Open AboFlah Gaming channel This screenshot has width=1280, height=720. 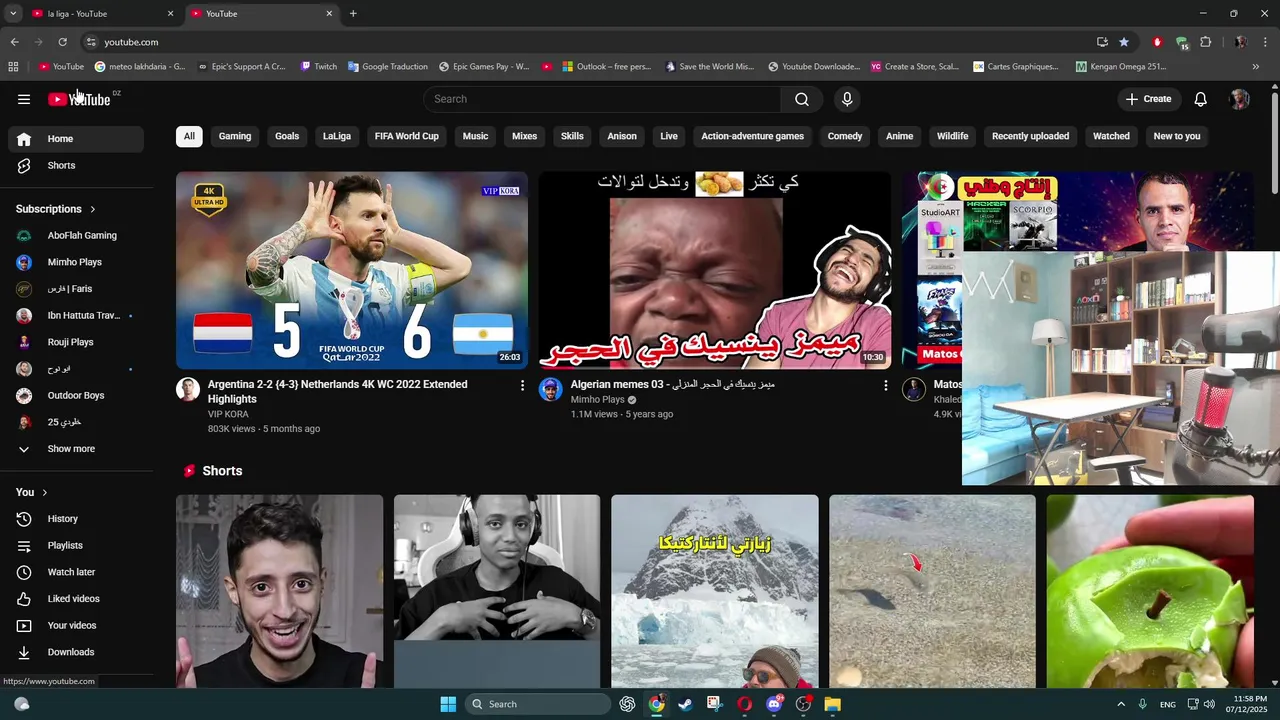(76, 235)
